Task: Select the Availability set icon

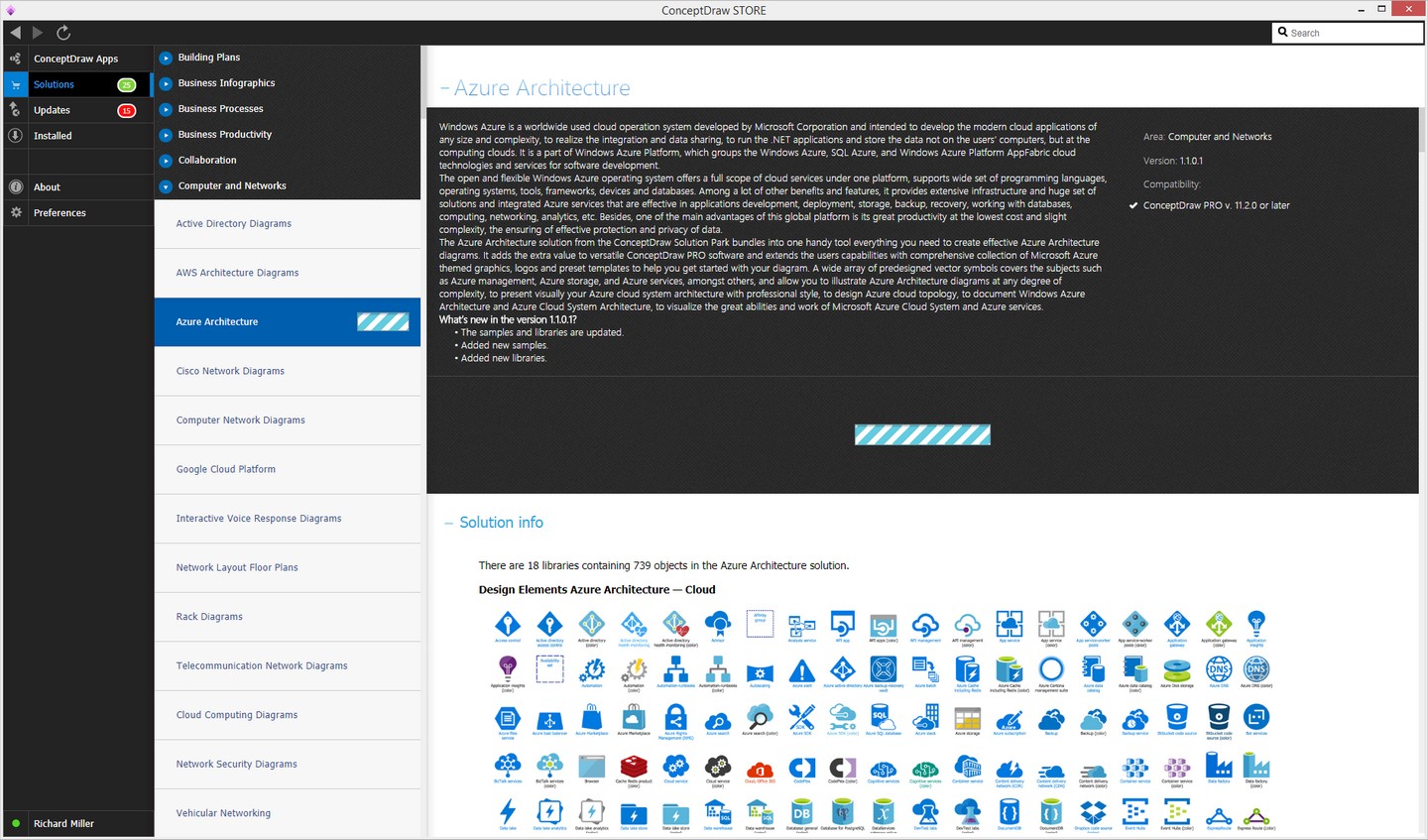Action: (549, 669)
